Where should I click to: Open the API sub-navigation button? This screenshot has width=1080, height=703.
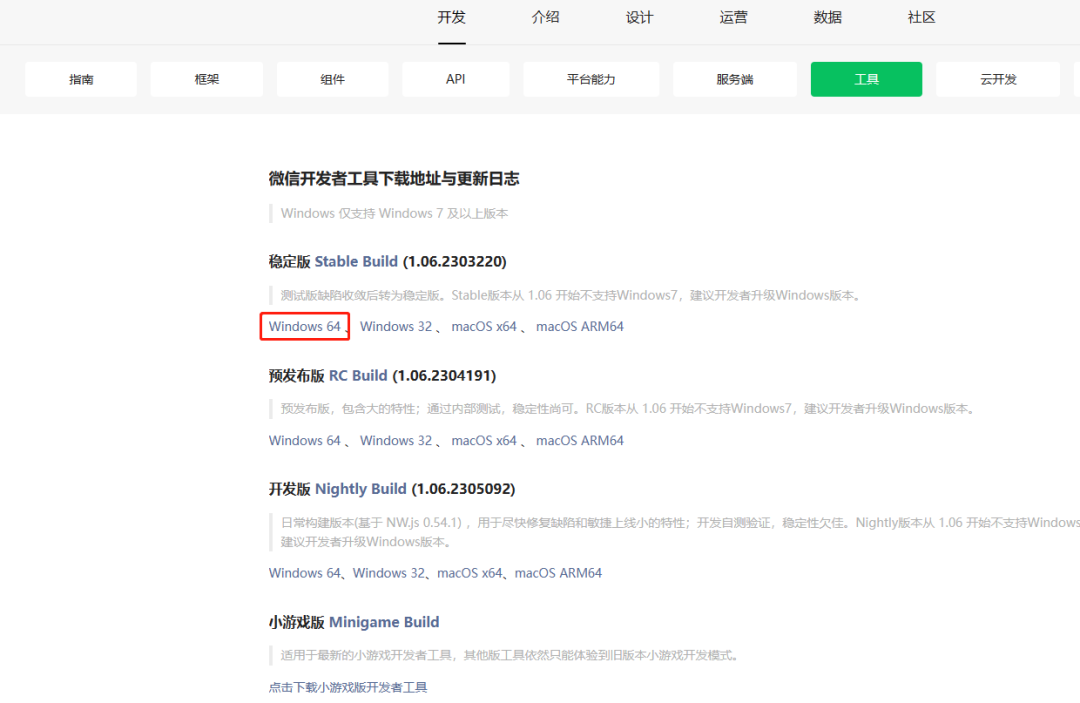pos(455,79)
